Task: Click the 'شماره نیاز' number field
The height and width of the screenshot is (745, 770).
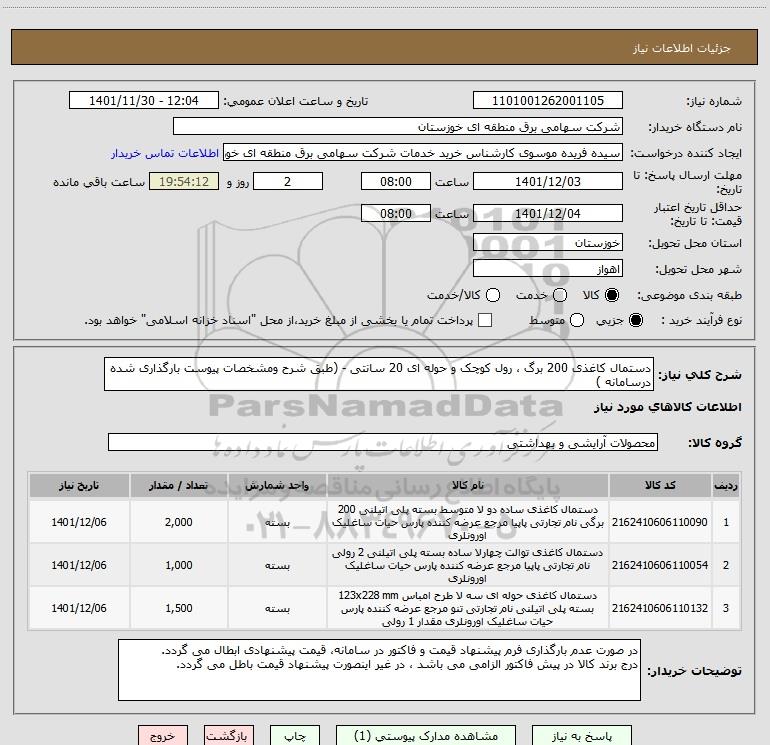Action: [547, 101]
